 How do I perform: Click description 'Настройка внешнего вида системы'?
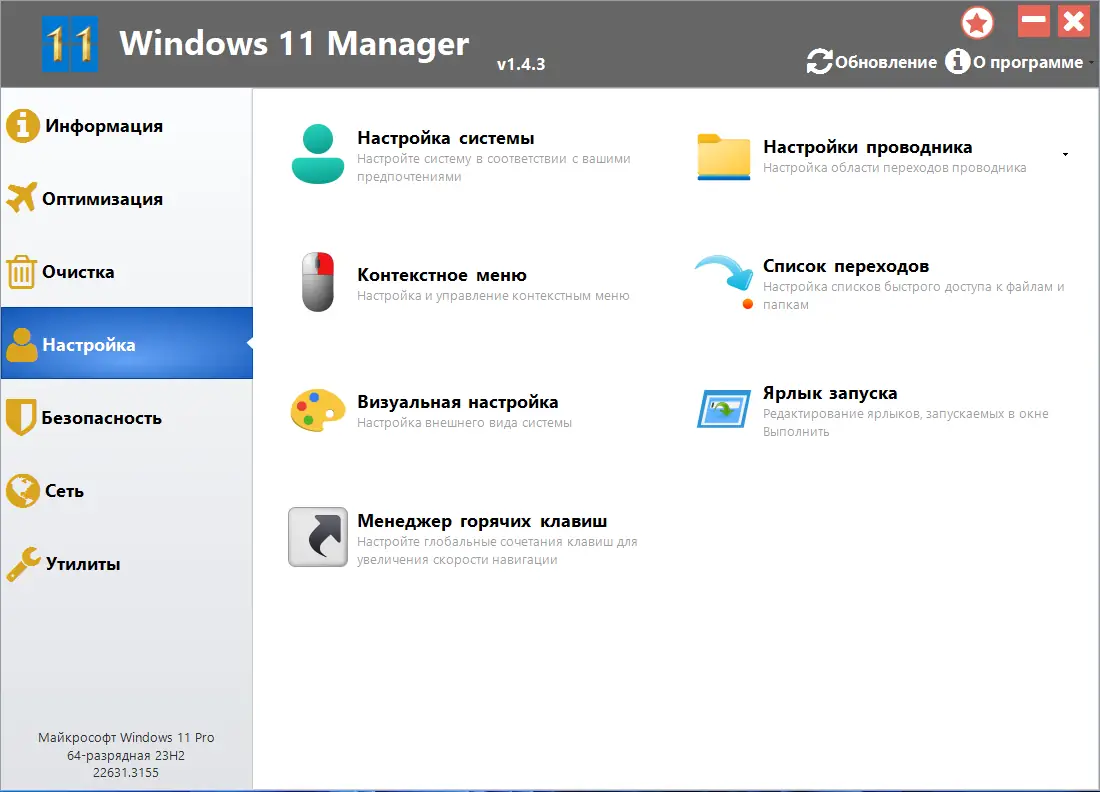[x=464, y=423]
